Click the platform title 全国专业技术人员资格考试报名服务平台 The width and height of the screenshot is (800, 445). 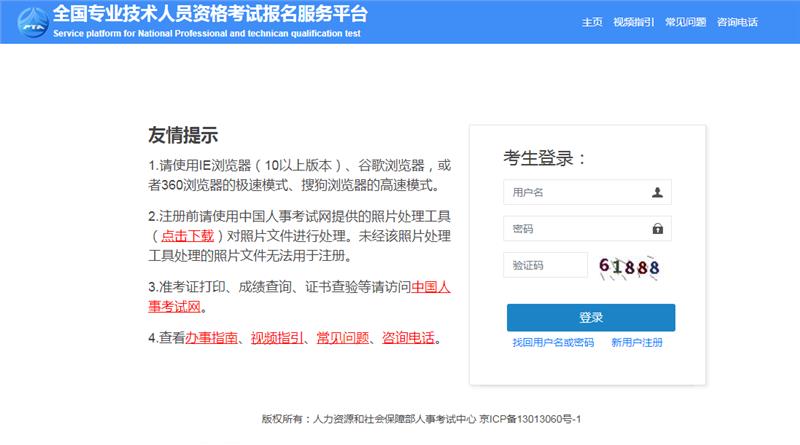pyautogui.click(x=210, y=14)
